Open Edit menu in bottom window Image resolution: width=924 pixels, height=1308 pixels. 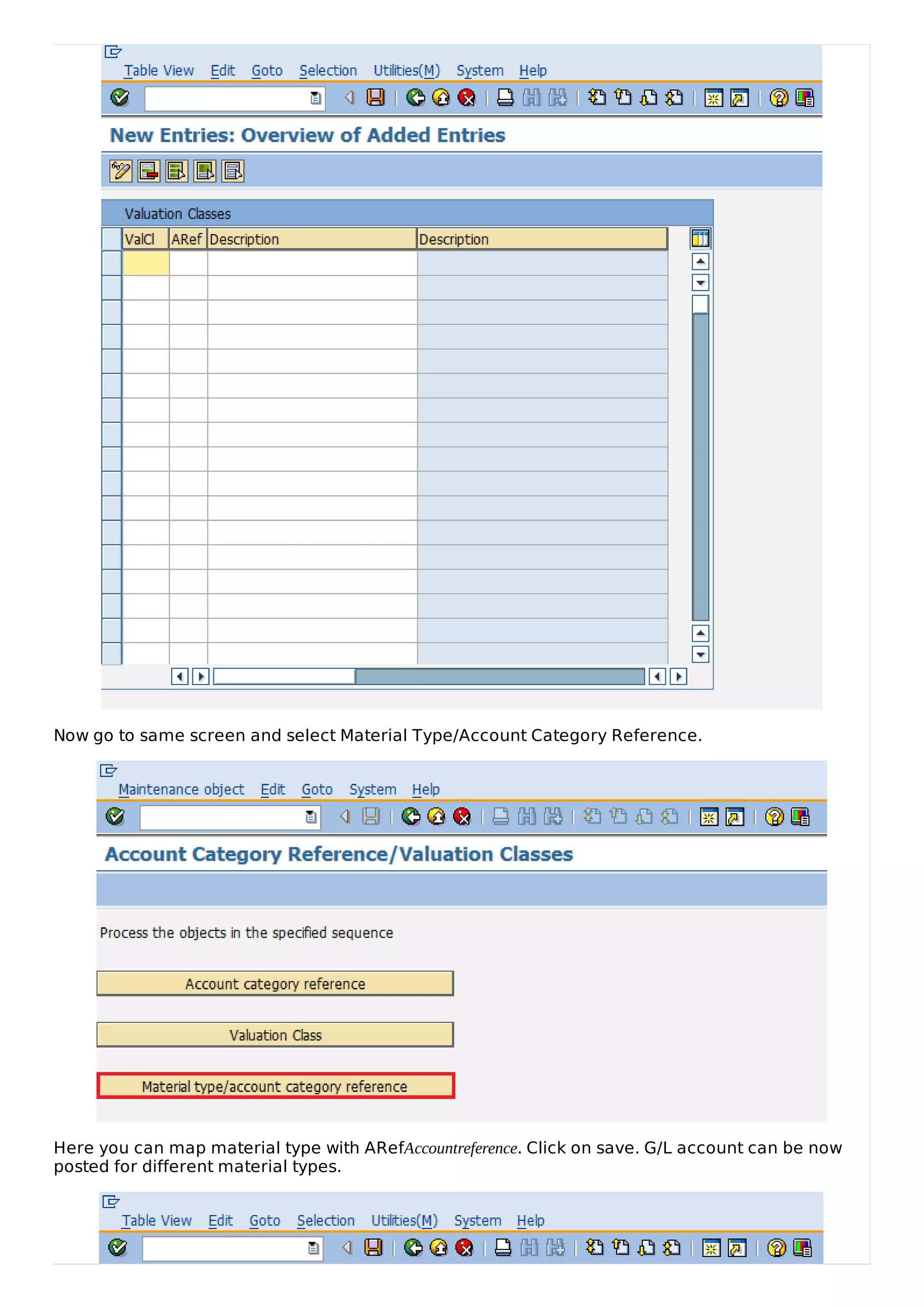[220, 1220]
